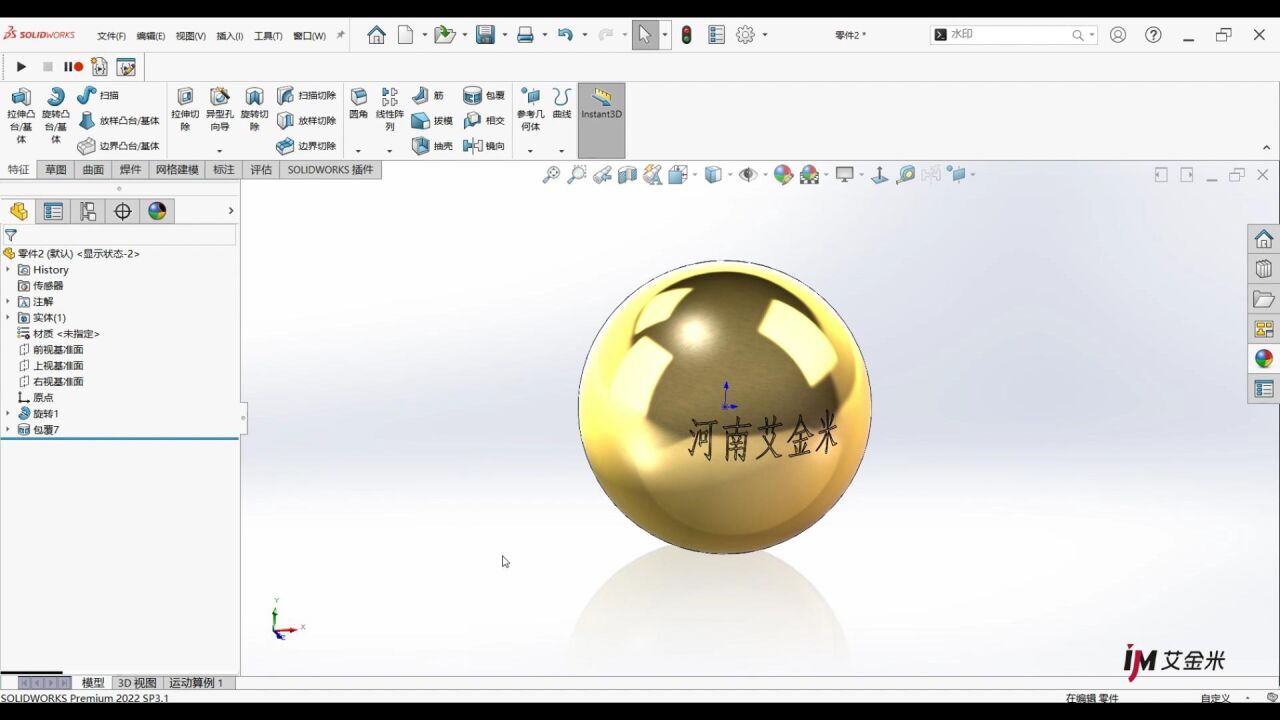Choose the 放样凸台/基体 loft feature
Viewport: 1280px width, 720px height.
pyautogui.click(x=119, y=121)
